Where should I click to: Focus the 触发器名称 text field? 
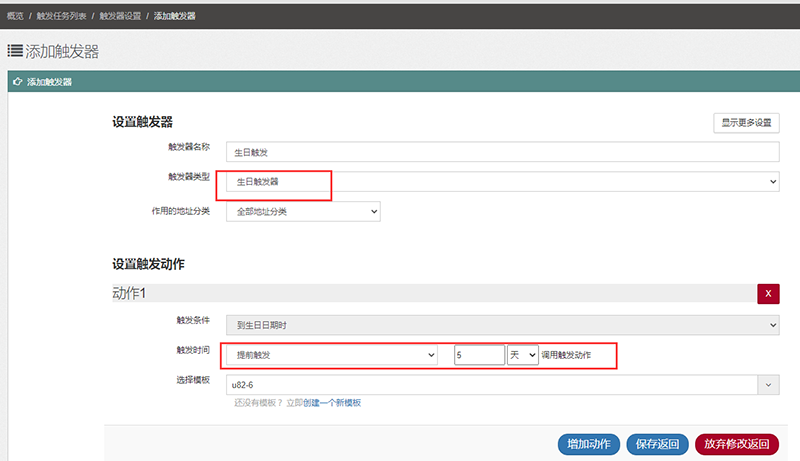tap(501, 152)
